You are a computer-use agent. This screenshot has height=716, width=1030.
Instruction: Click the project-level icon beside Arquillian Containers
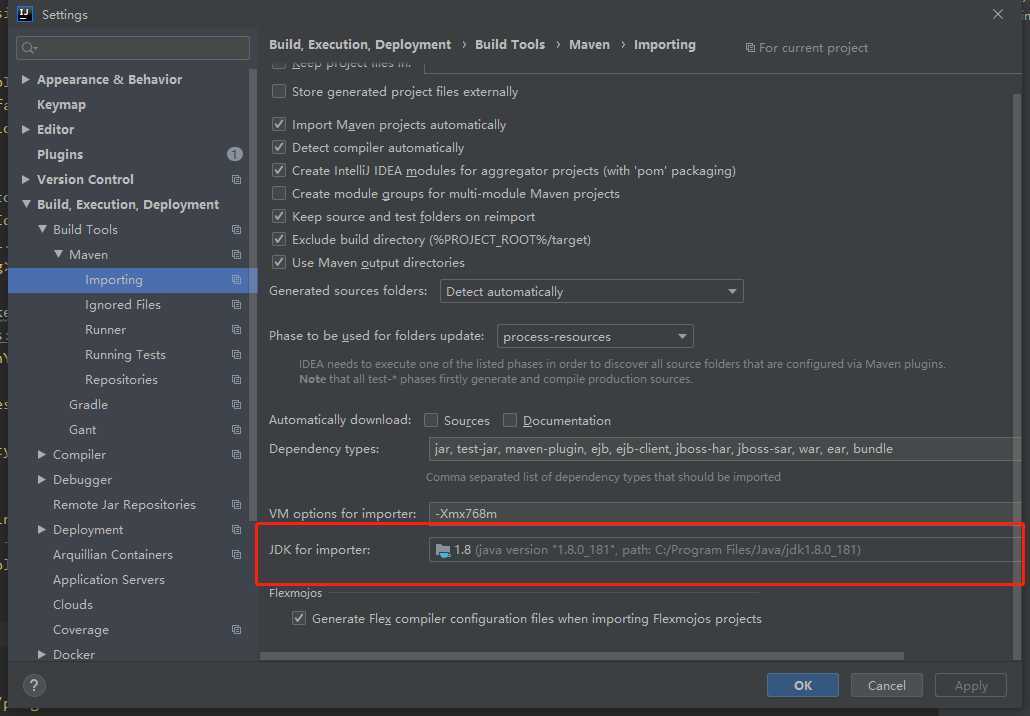click(236, 554)
